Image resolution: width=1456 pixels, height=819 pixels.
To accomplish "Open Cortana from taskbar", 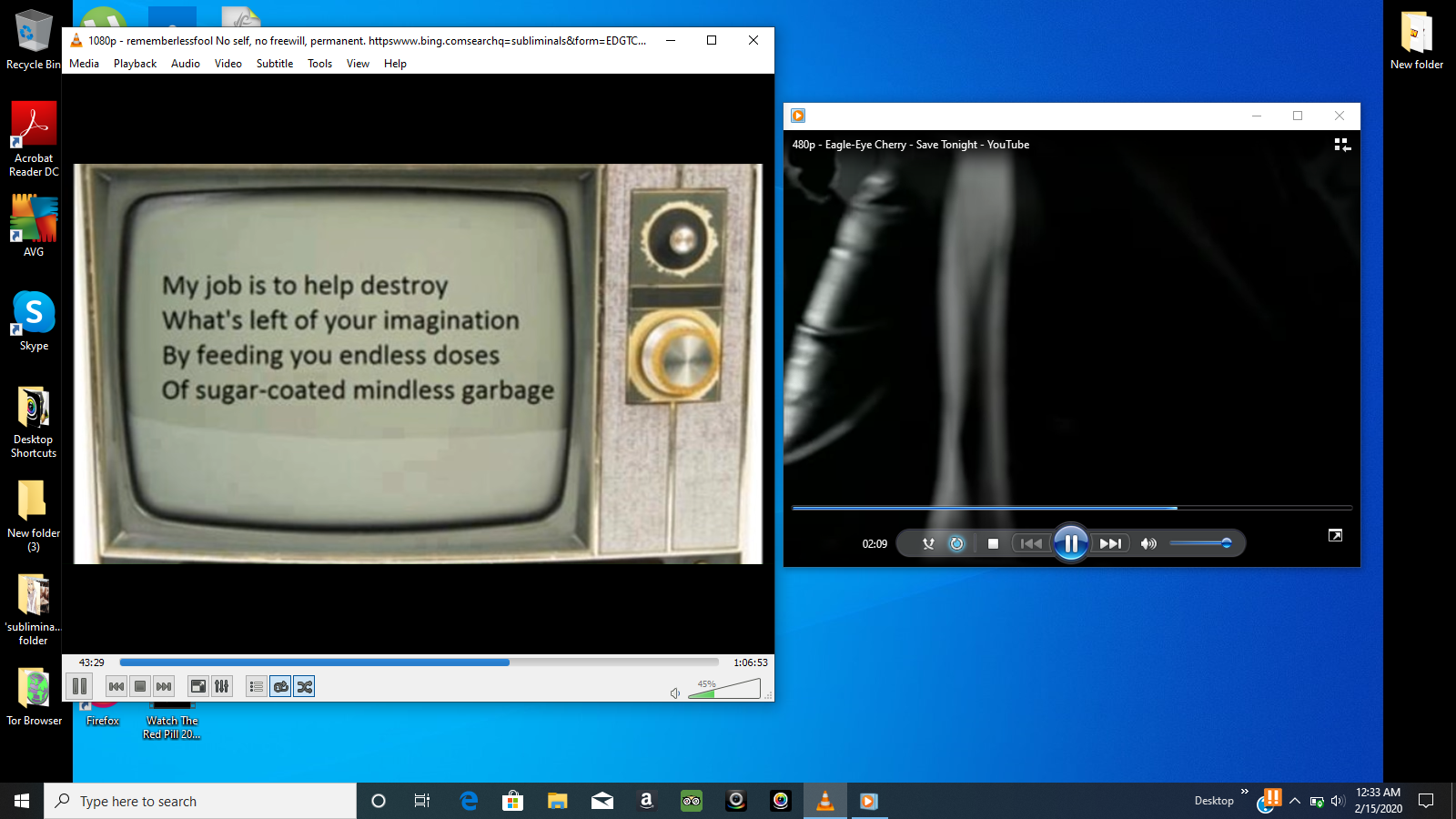I will pyautogui.click(x=379, y=801).
